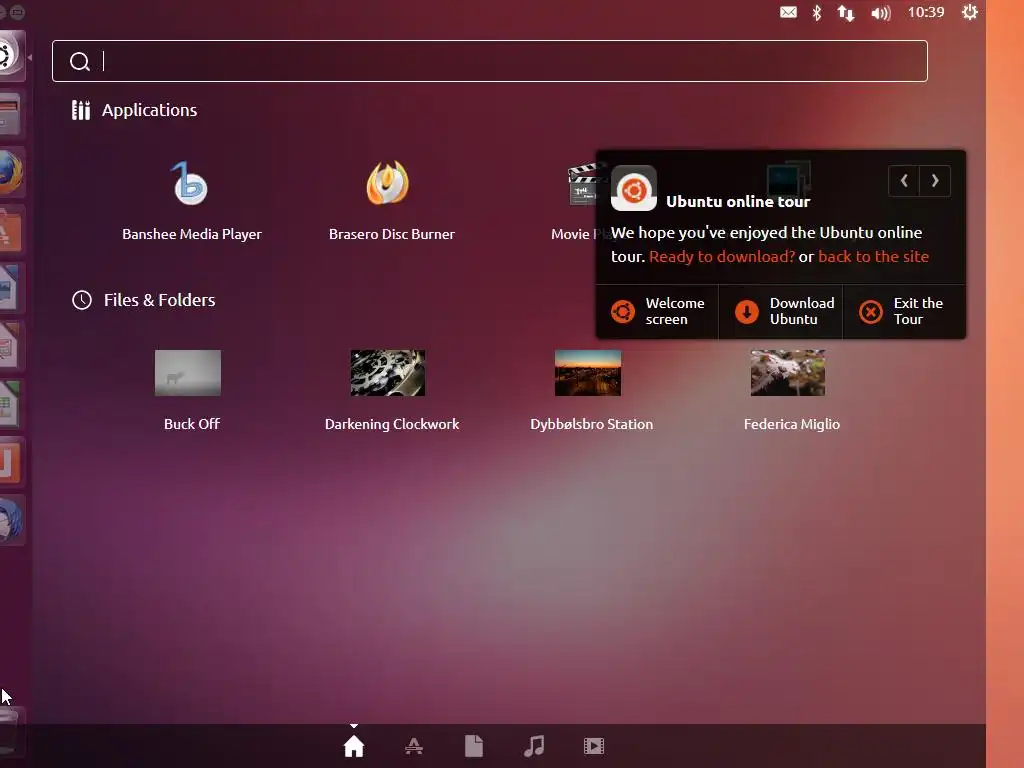Go to next tour step
Image resolution: width=1024 pixels, height=768 pixels.
pos(935,181)
